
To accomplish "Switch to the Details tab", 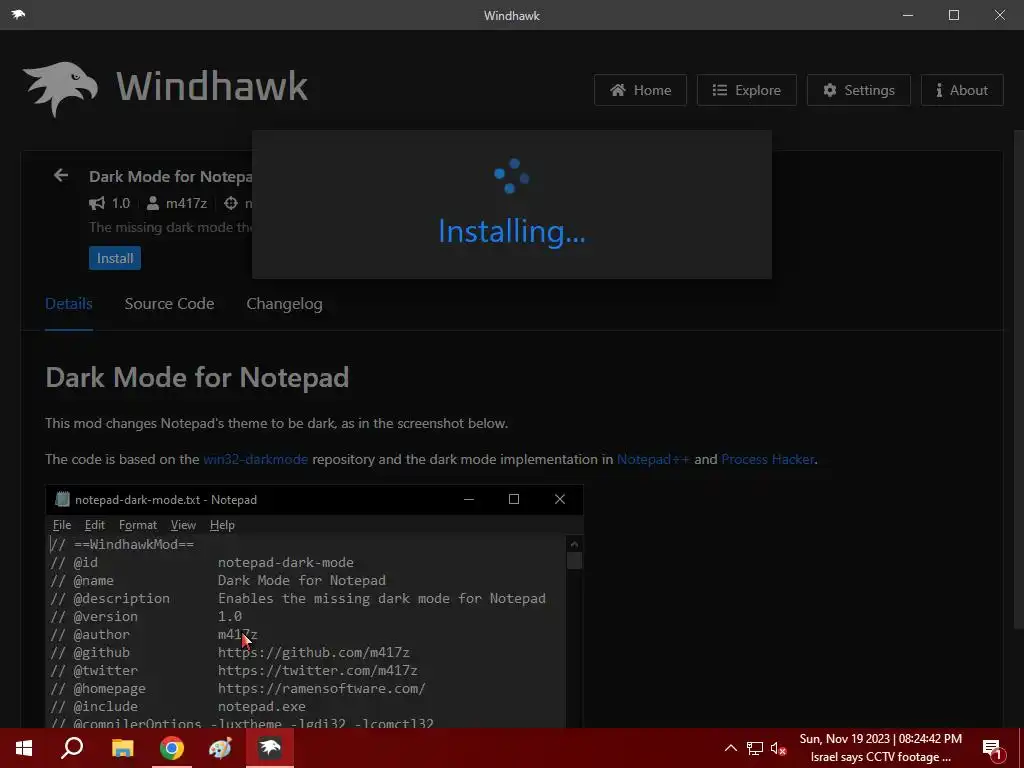I will pos(69,304).
